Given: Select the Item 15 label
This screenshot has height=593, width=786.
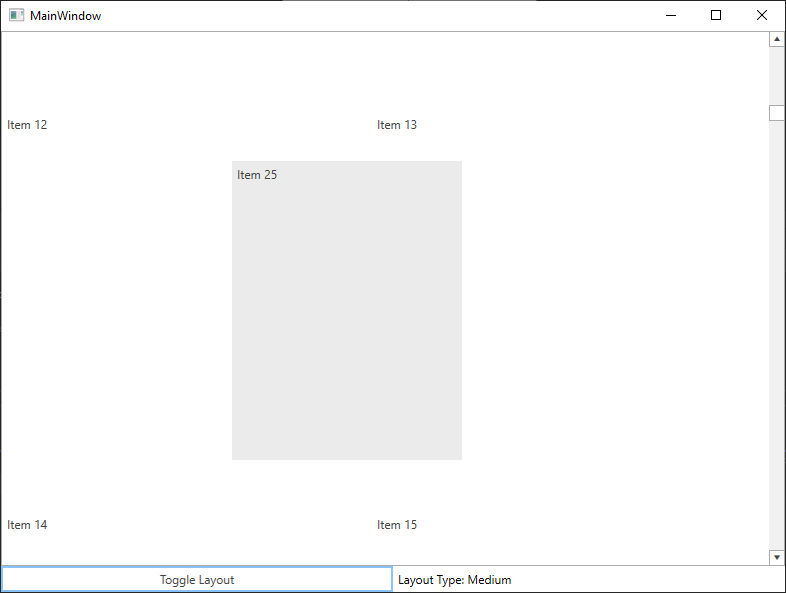Looking at the screenshot, I should (397, 525).
